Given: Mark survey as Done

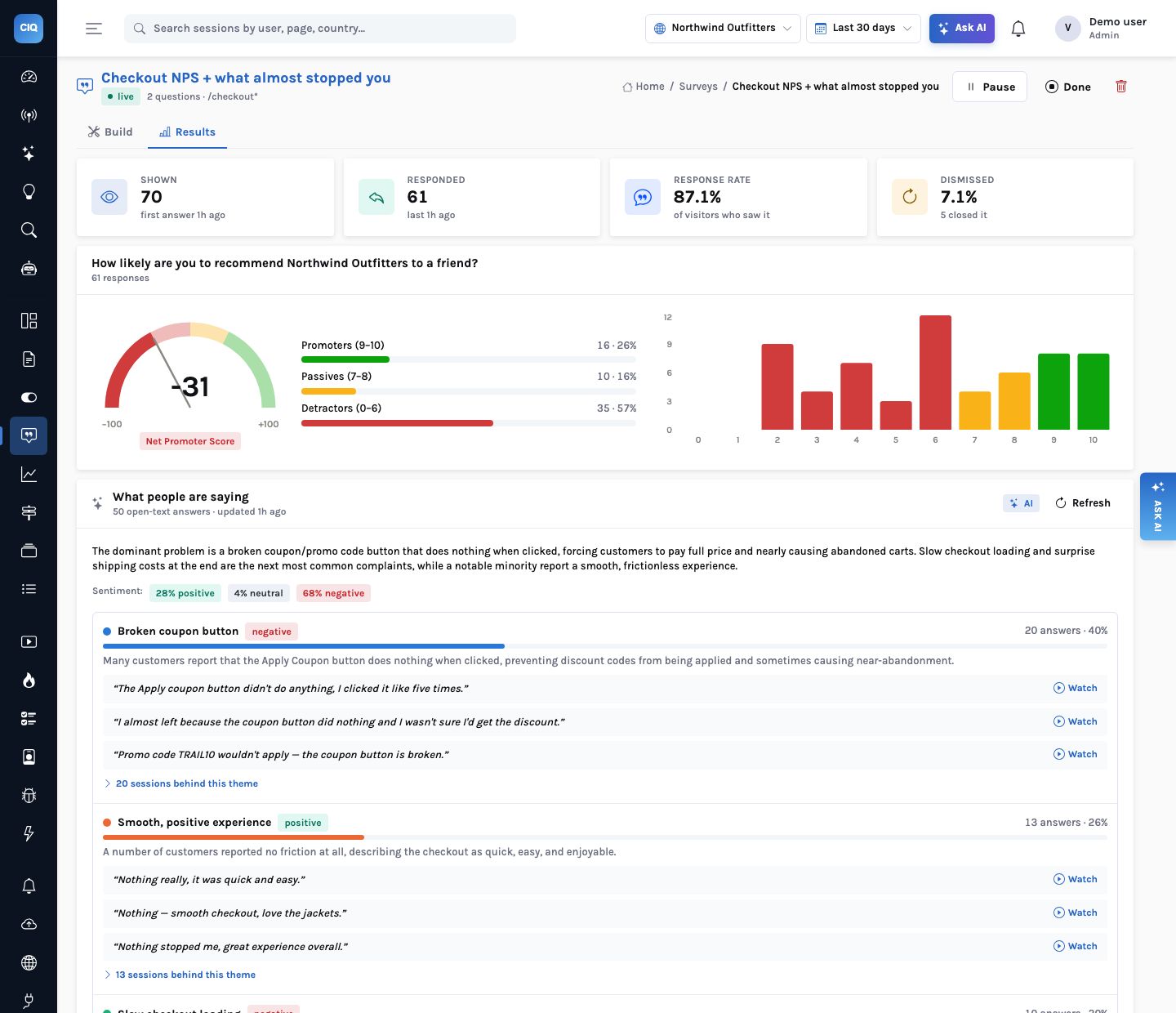Looking at the screenshot, I should 1068,87.
